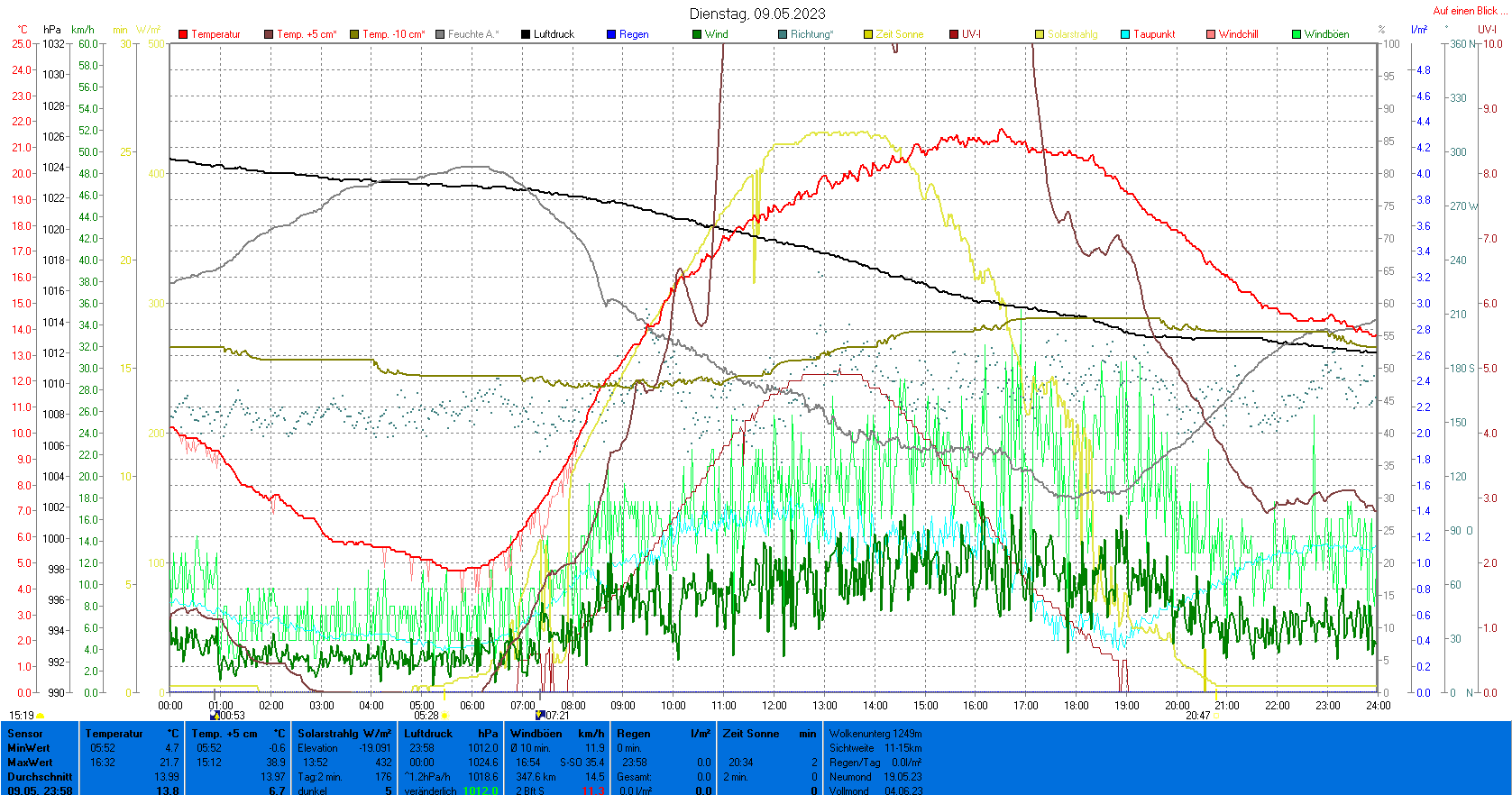
Task: Click the sunset time 20:47 marker
Action: (1197, 716)
